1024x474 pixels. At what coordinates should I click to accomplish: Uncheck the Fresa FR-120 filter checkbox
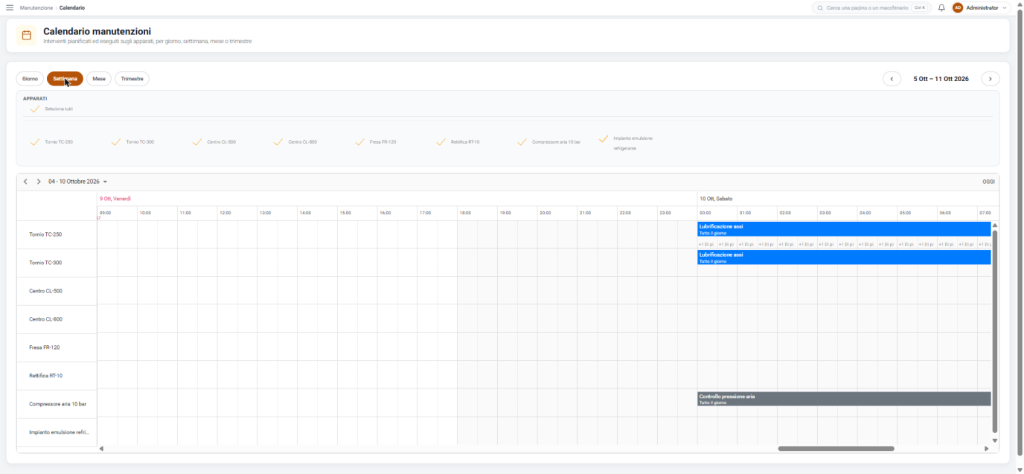pyautogui.click(x=359, y=141)
